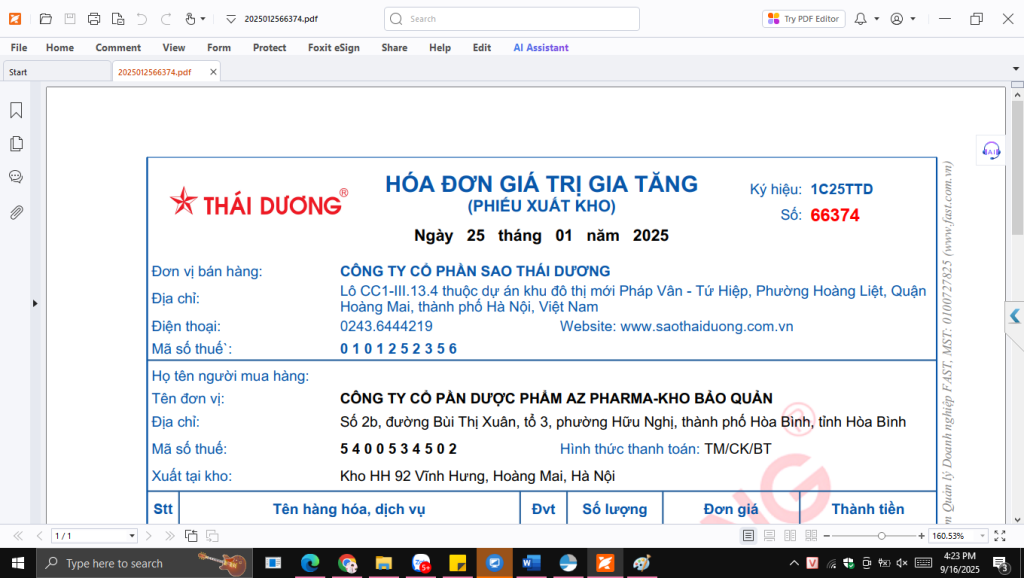Screen dimensions: 1024x578
Task: Click the zoom slider handle
Action: 882,536
